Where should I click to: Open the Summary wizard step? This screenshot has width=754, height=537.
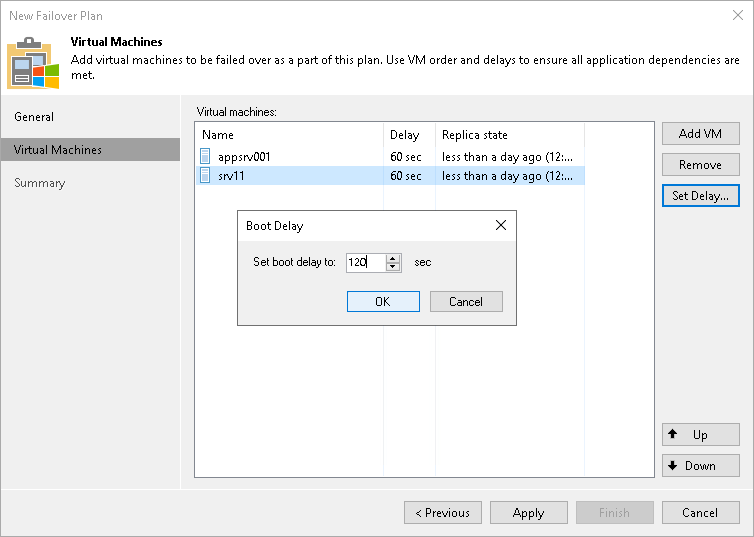coord(40,183)
